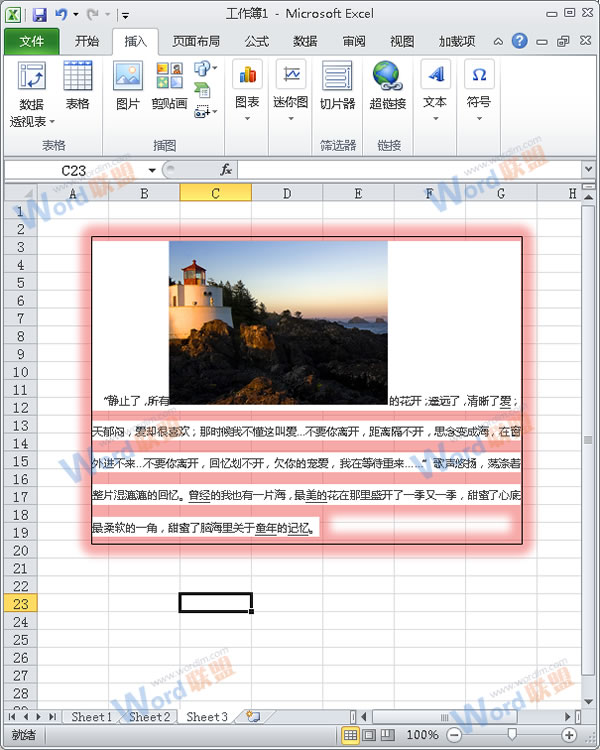Image resolution: width=600 pixels, height=750 pixels.
Task: Open the 符号 (Symbols) menu
Action: pyautogui.click(x=479, y=91)
